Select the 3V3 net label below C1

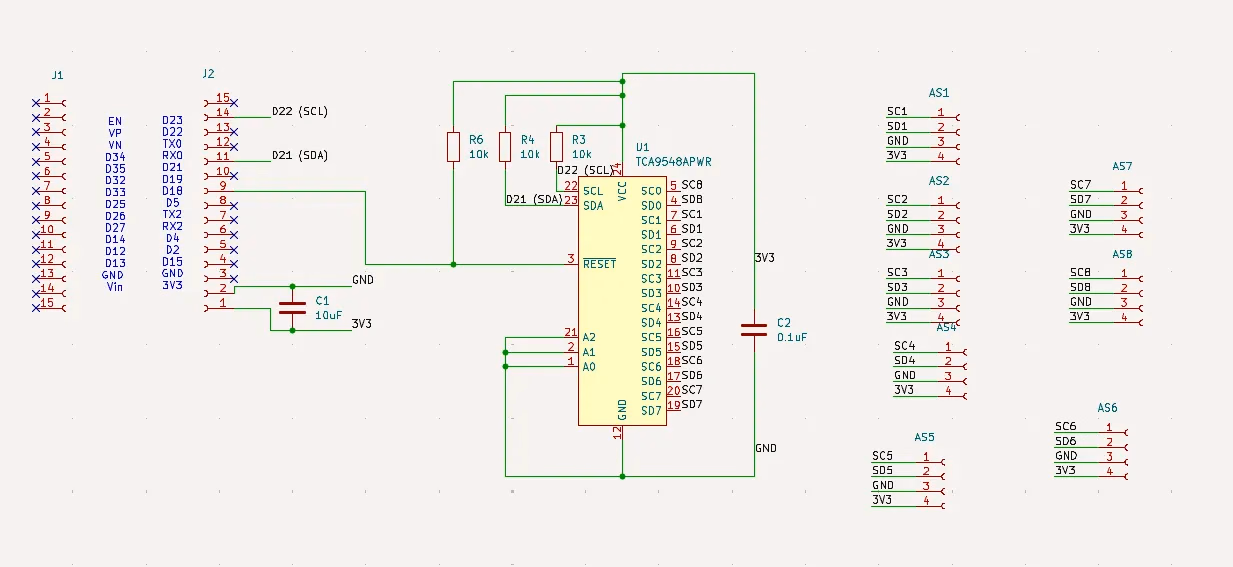[363, 324]
